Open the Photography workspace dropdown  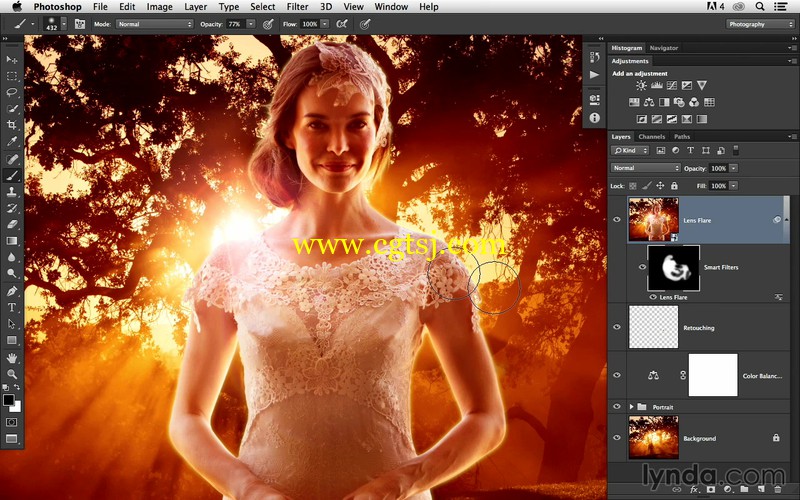click(761, 24)
